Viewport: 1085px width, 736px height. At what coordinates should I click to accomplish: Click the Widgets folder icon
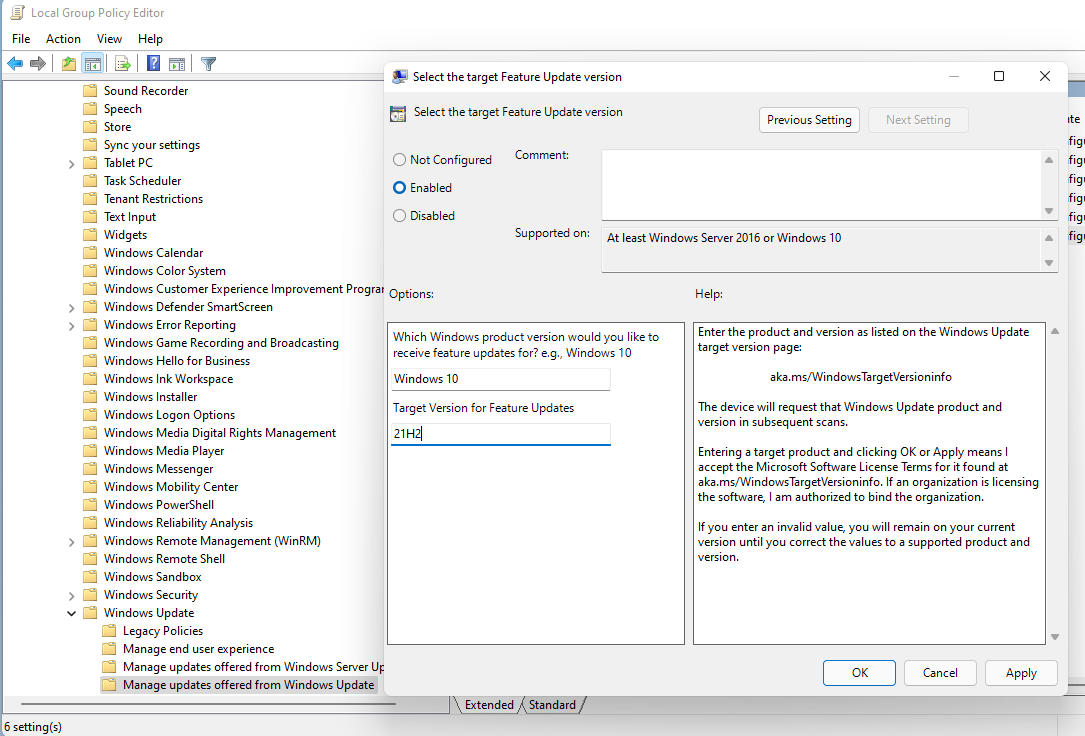(x=90, y=234)
